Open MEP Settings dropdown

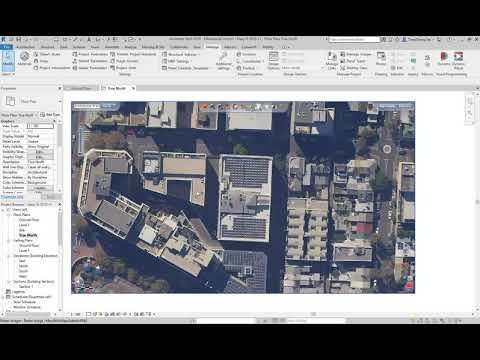coord(177,61)
